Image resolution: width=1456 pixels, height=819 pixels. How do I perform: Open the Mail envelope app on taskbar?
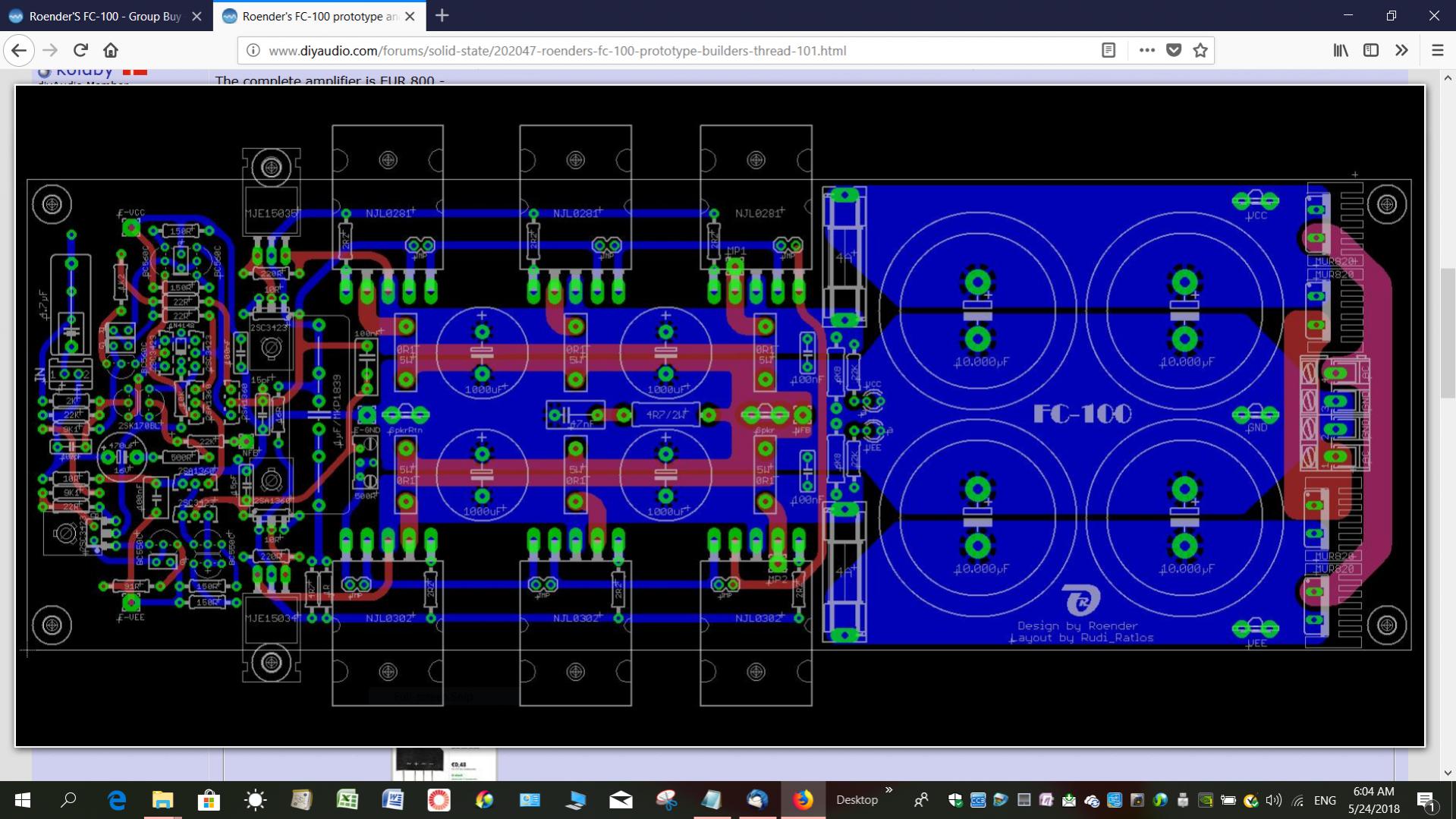click(x=621, y=800)
